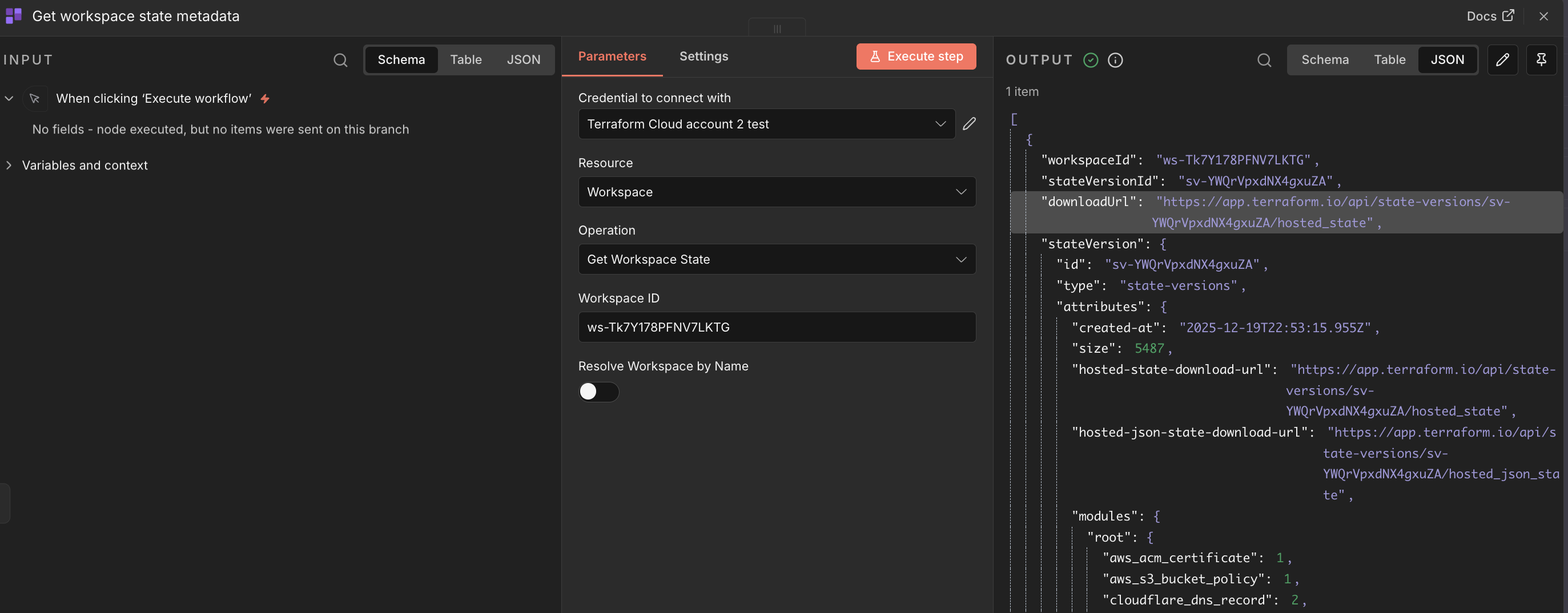This screenshot has height=613, width=1568.
Task: Select the Parameters tab
Action: (612, 56)
